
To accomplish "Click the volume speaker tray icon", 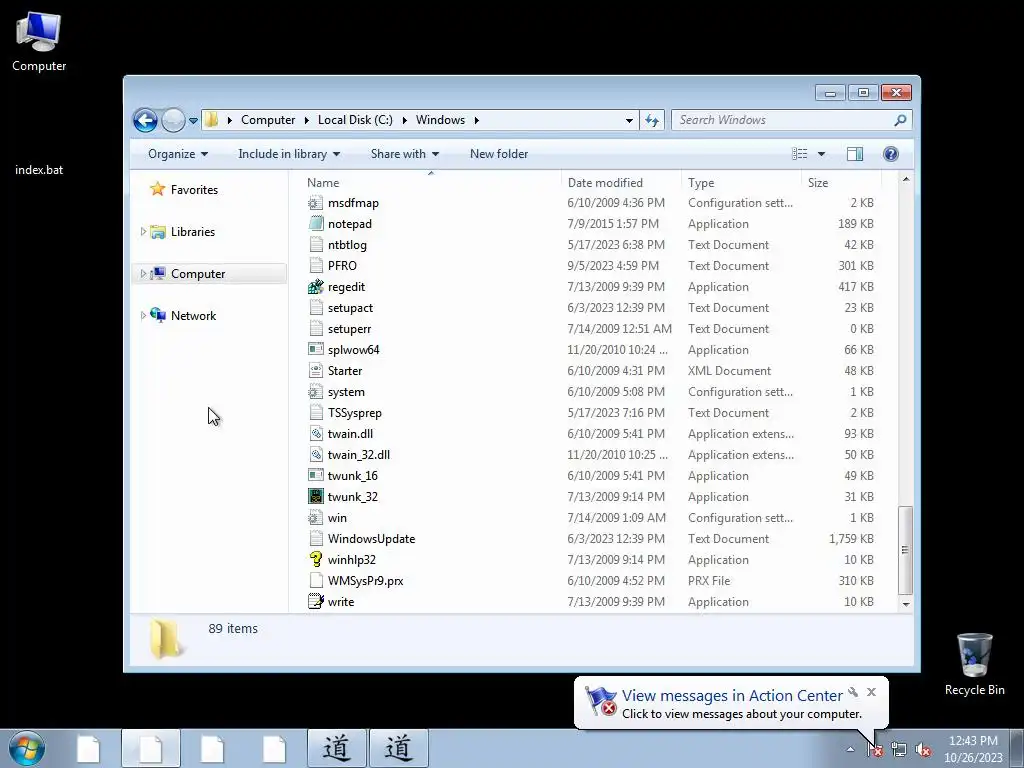I will coord(923,750).
